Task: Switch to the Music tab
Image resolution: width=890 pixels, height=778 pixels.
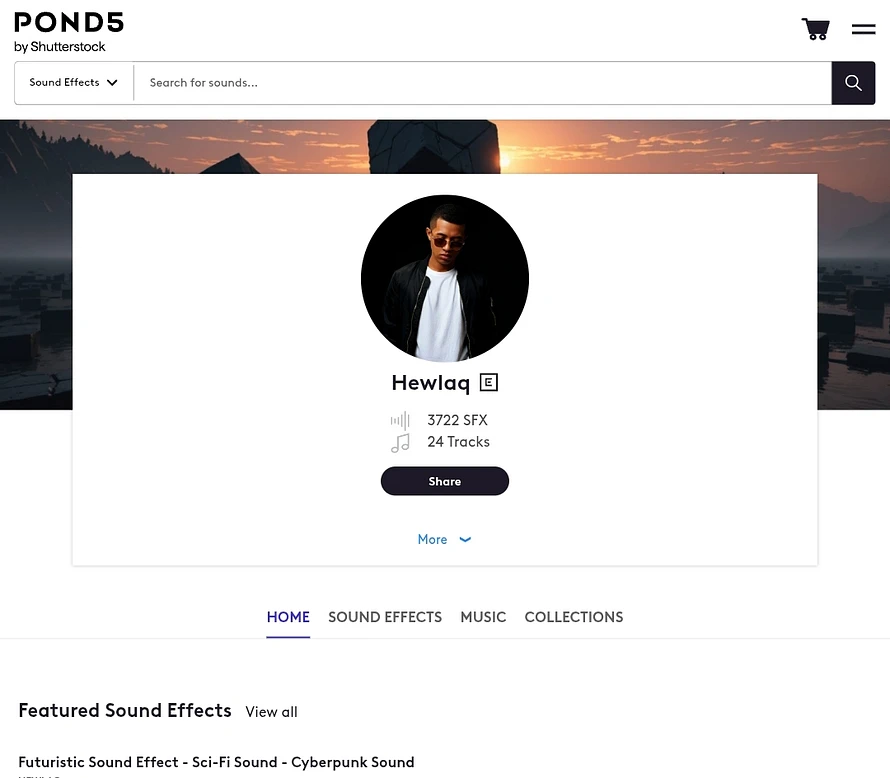Action: tap(483, 617)
